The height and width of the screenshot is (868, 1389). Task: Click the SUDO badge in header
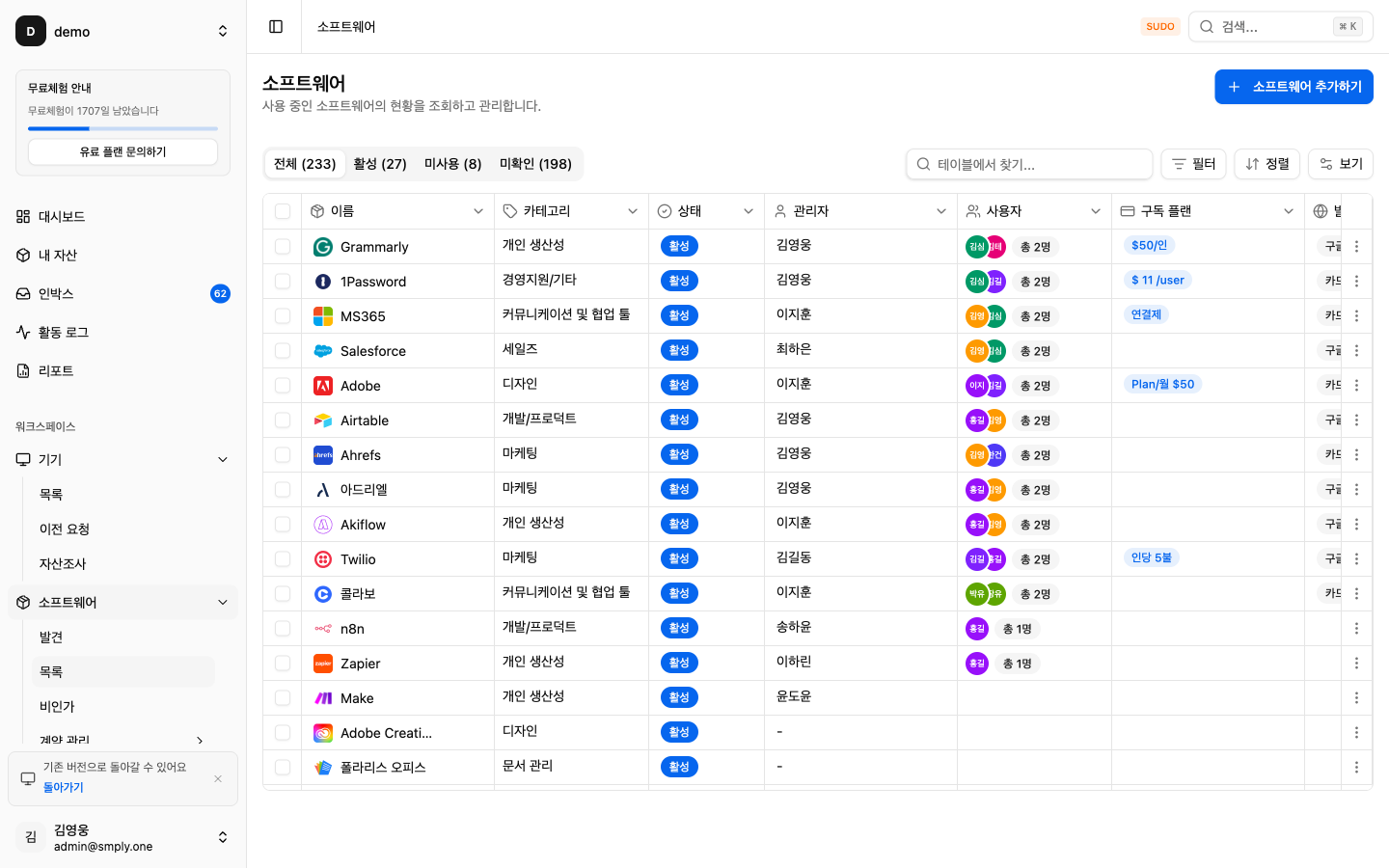pos(1160,27)
